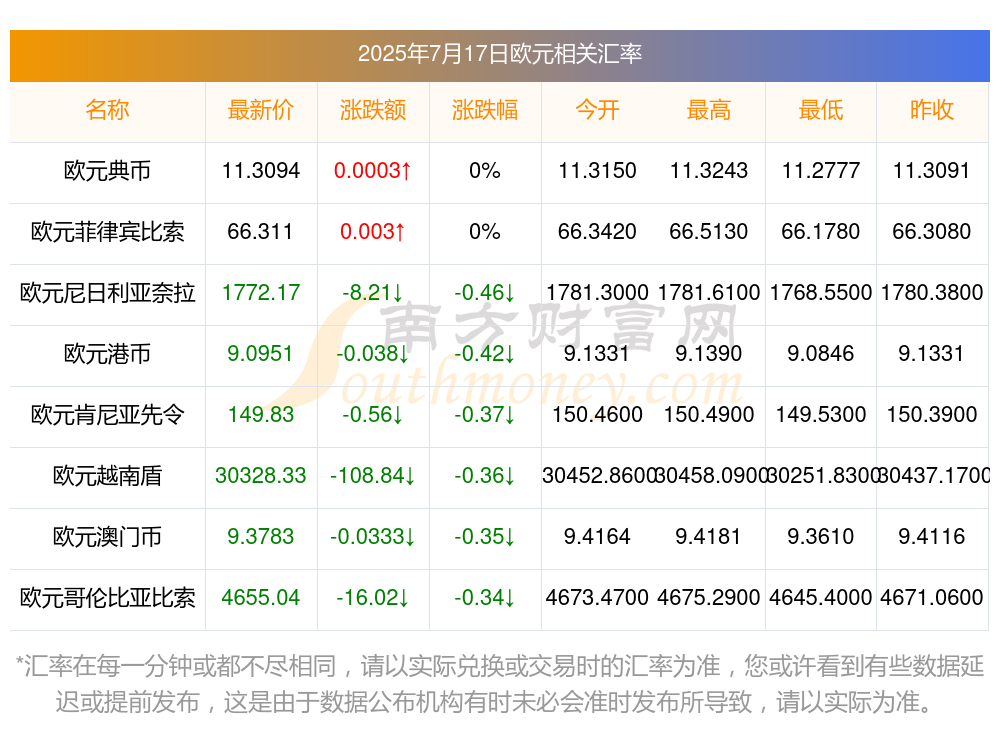1000x733 pixels.
Task: Click previous close 11.3091
Action: 932,171
